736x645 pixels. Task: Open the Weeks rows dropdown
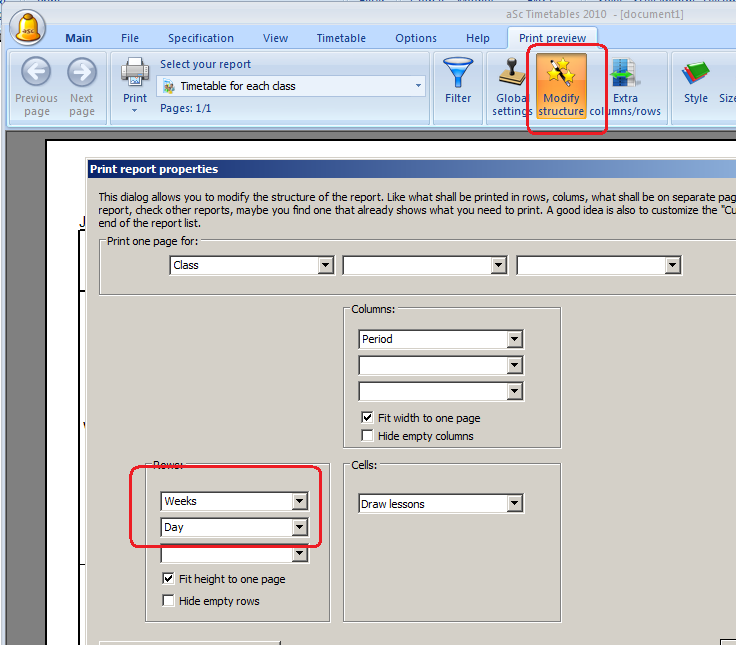(x=299, y=501)
